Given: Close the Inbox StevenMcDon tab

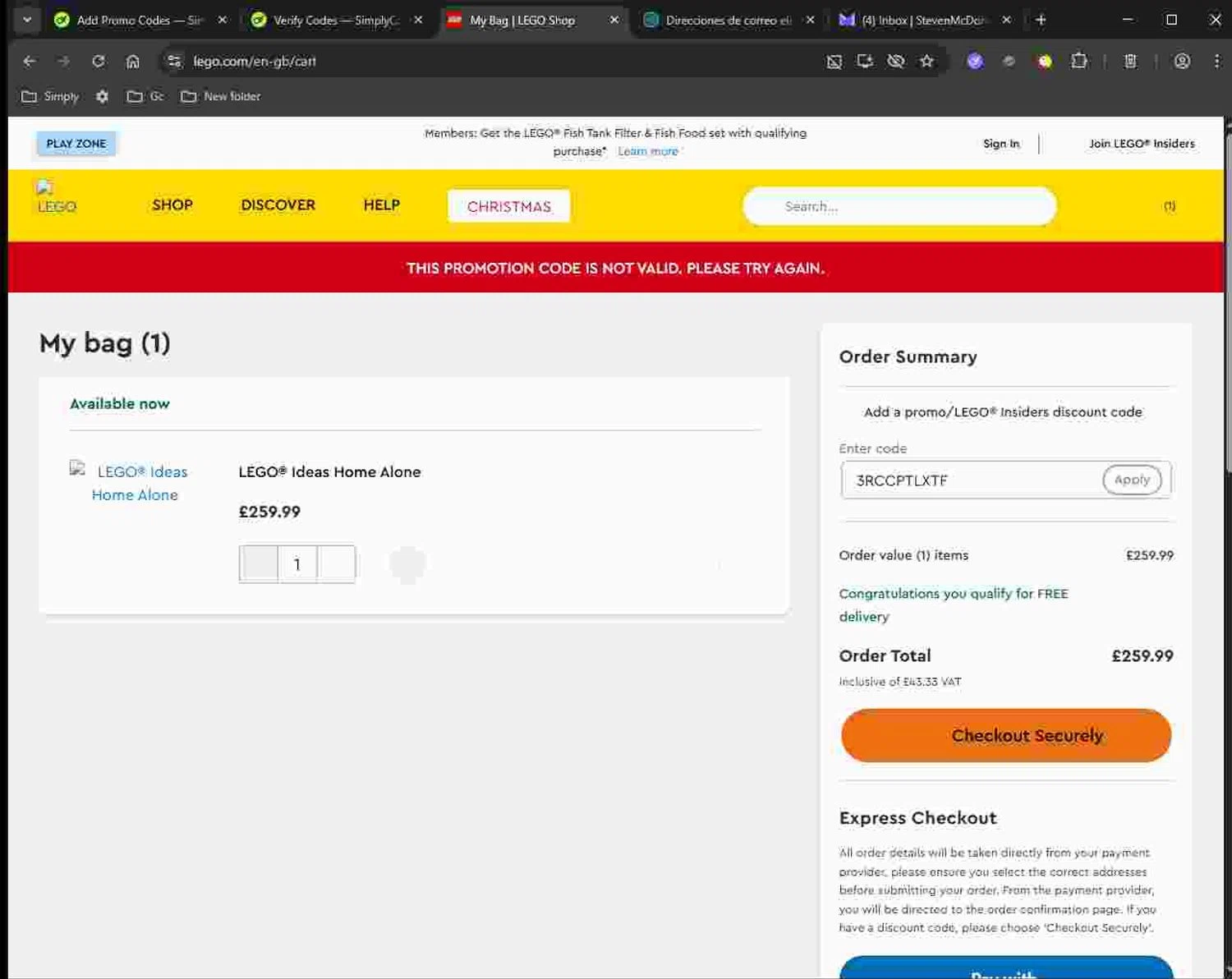Looking at the screenshot, I should pos(1006,20).
